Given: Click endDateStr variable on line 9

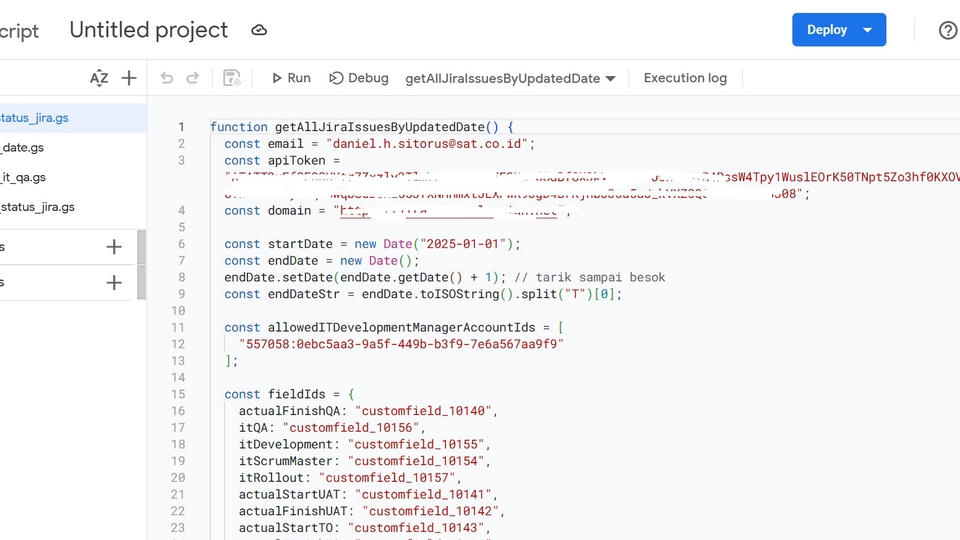Looking at the screenshot, I should [304, 294].
